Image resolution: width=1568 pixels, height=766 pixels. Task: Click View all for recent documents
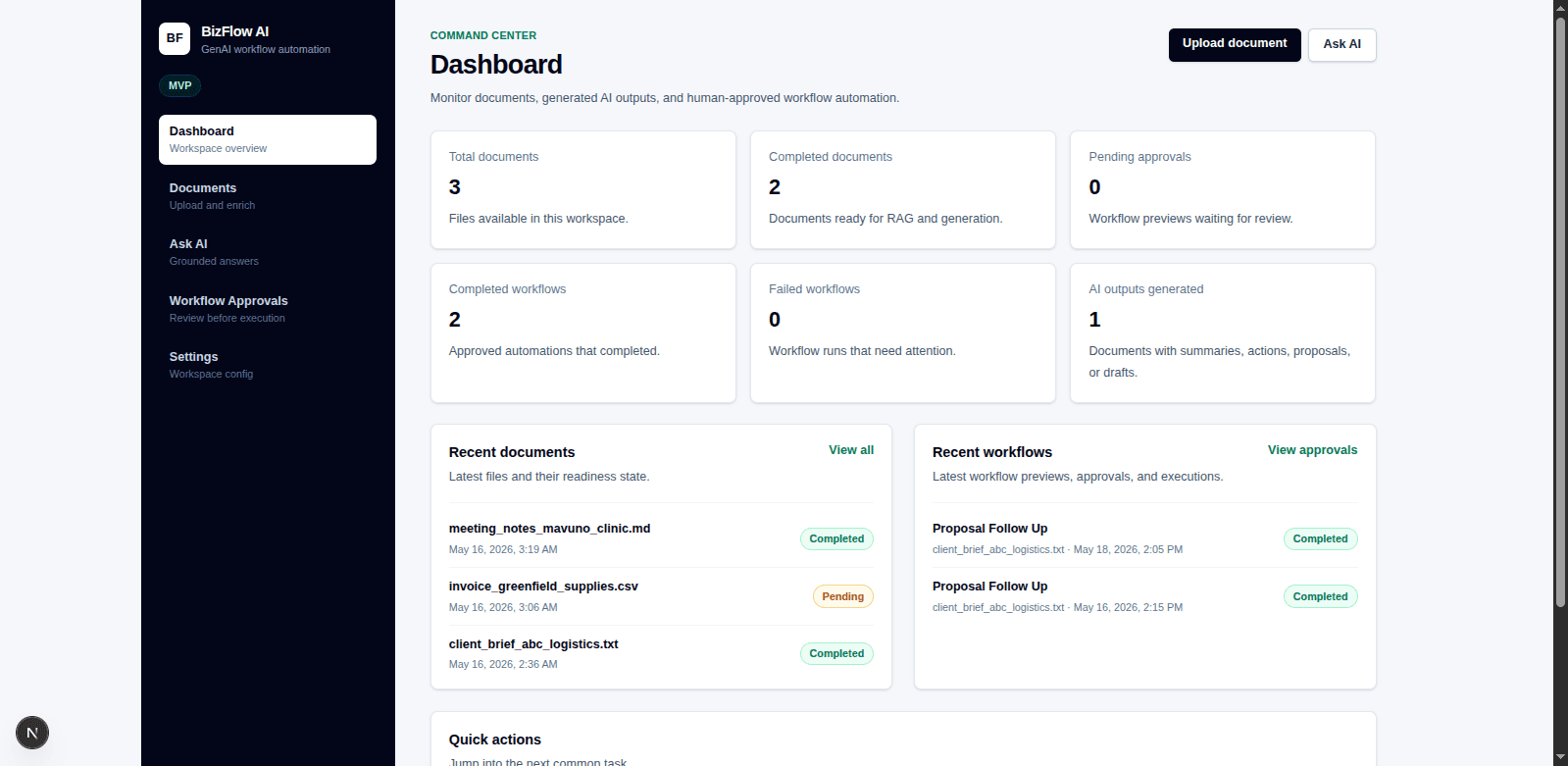[x=851, y=450]
